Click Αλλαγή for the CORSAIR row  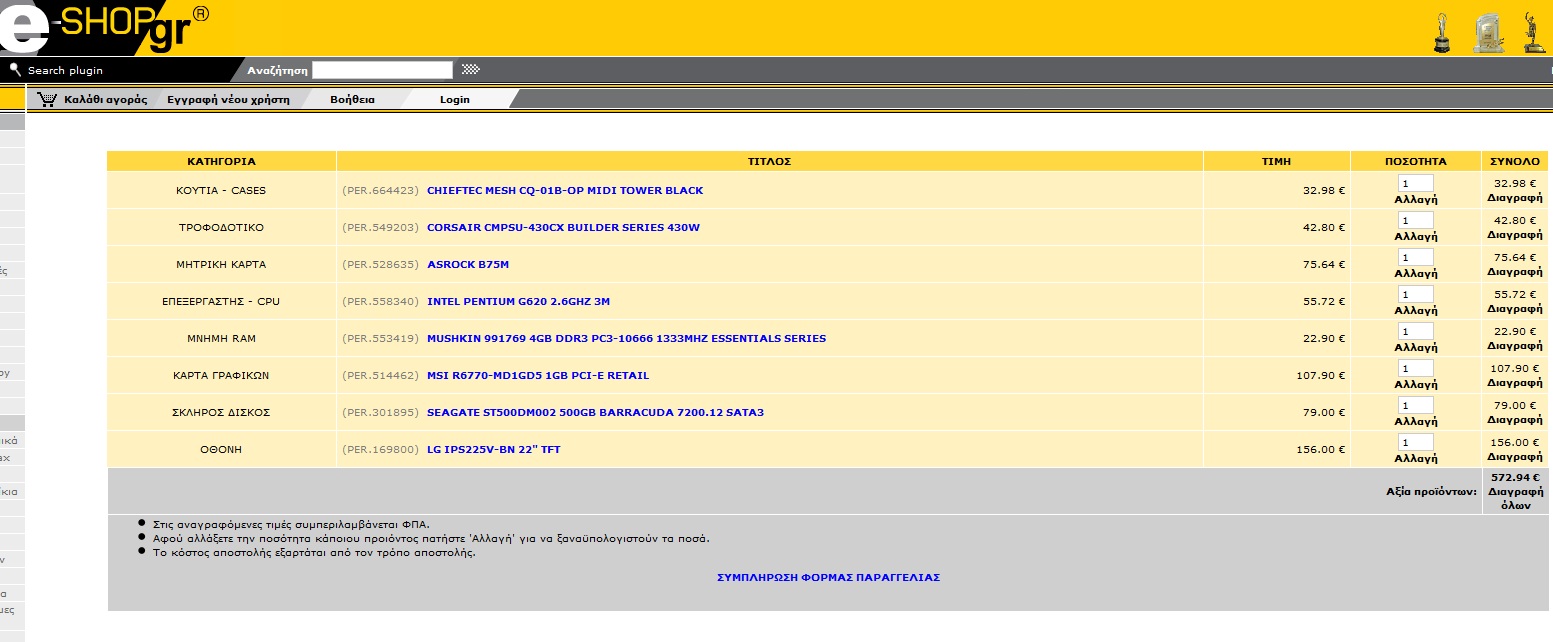pyautogui.click(x=1416, y=236)
